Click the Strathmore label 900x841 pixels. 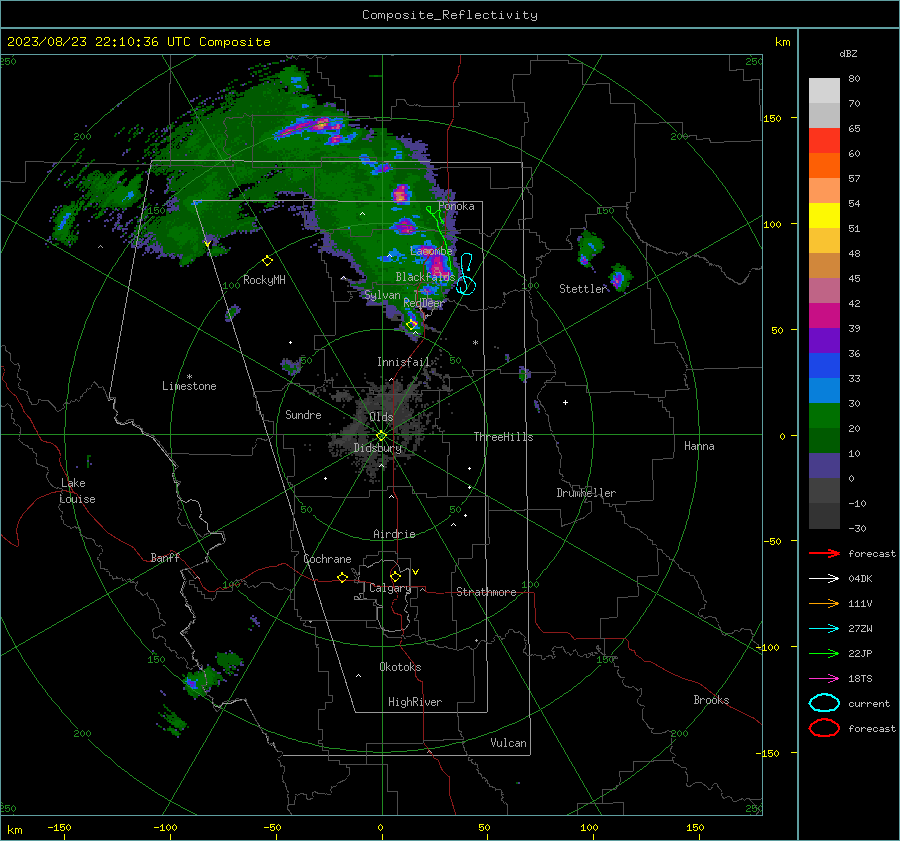[x=486, y=592]
